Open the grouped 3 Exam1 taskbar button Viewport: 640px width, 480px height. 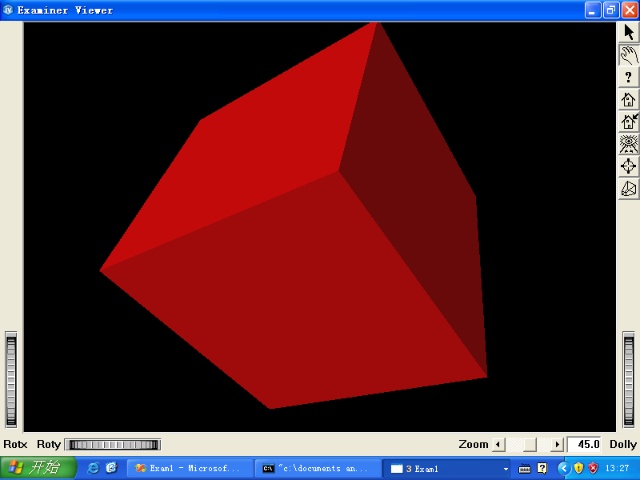447,468
